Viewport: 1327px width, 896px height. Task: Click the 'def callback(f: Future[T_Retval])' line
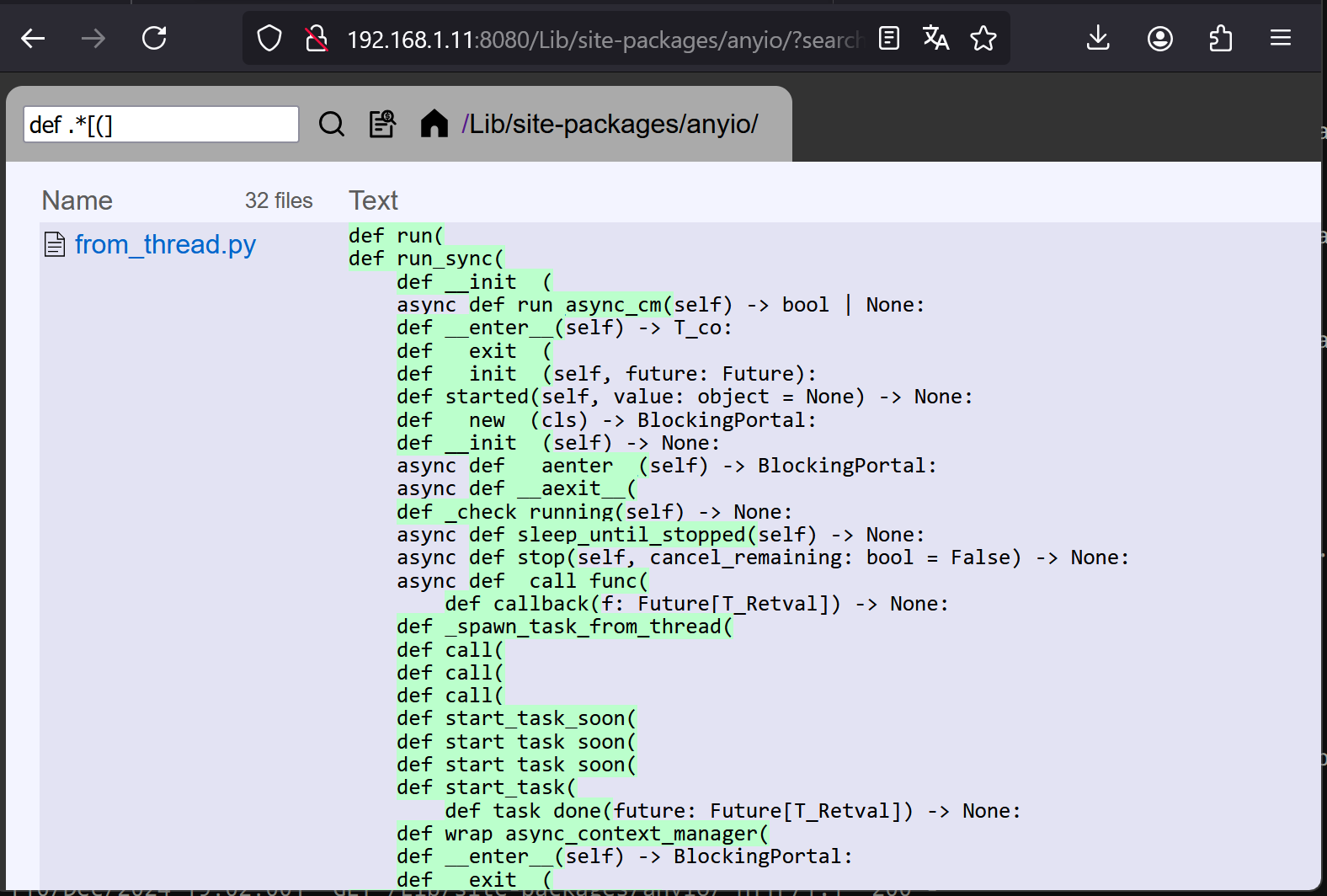coord(696,604)
